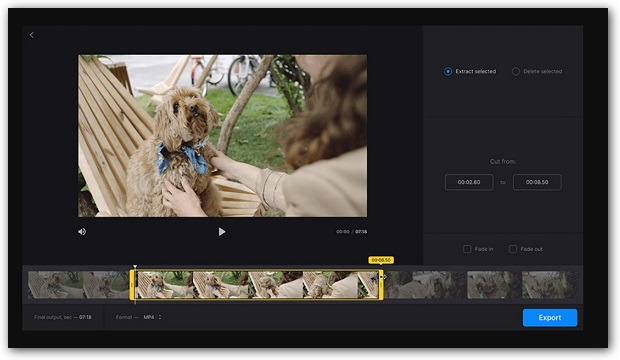Mute audio with the speaker icon

pos(82,231)
